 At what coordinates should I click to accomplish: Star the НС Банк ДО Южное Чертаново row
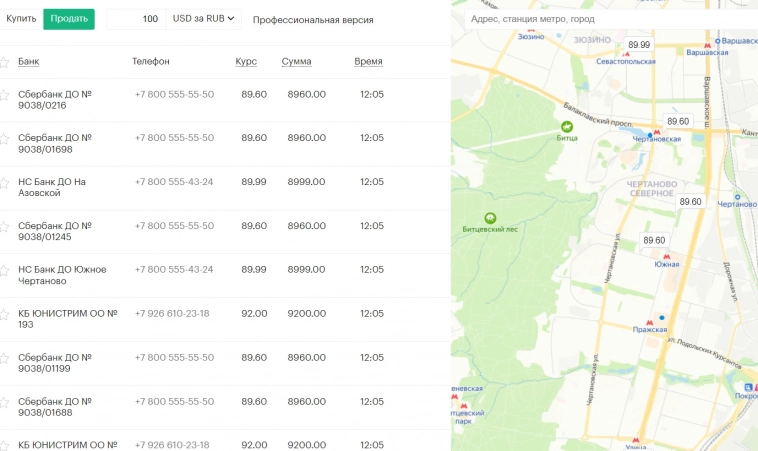[4, 270]
